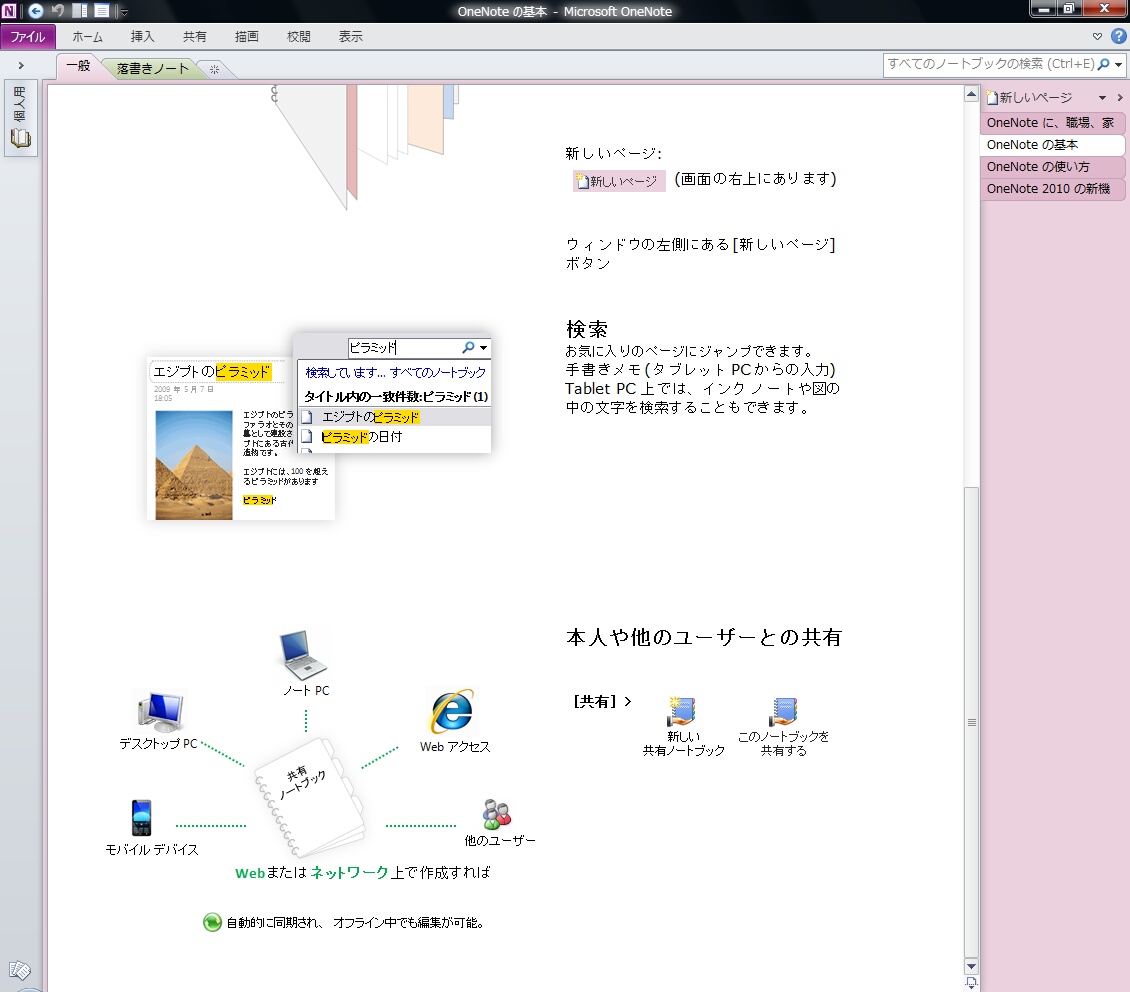Click the デスクトップ PC monitor icon
This screenshot has height=992, width=1130.
pos(161,711)
